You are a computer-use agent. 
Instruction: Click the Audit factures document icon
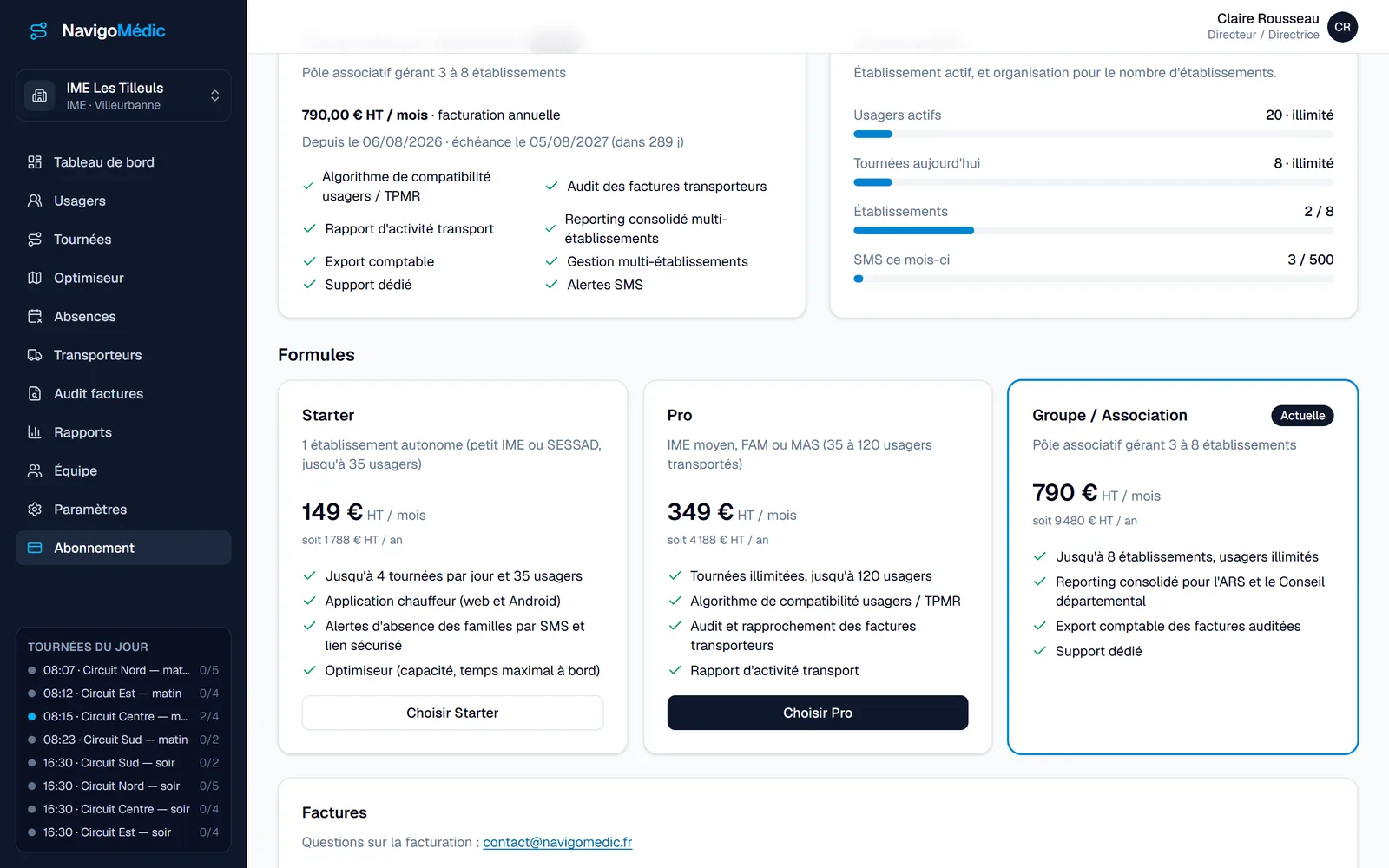(35, 394)
